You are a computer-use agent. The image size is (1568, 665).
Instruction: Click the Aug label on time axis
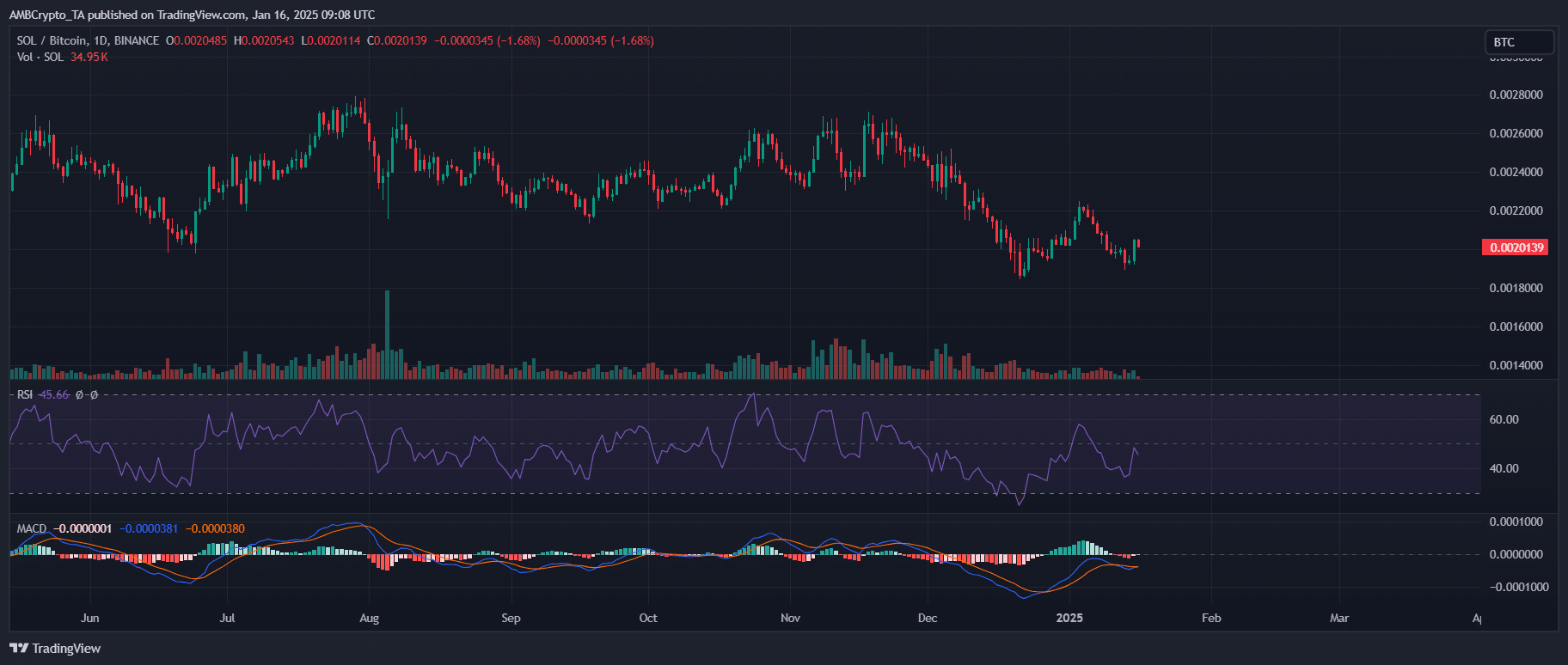(x=369, y=618)
